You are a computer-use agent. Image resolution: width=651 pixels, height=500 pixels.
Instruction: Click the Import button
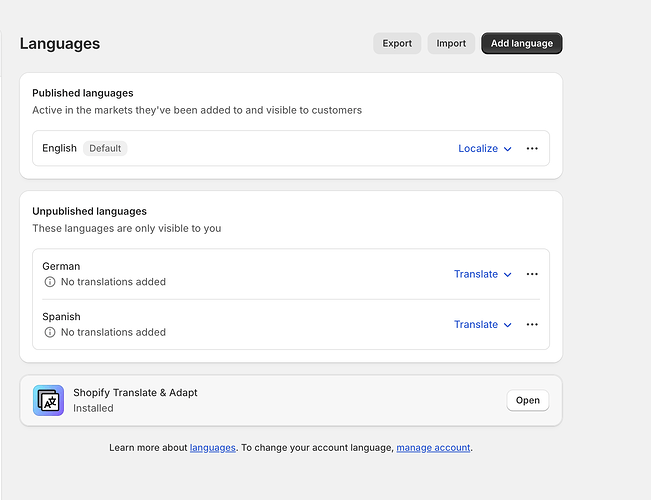pos(451,43)
